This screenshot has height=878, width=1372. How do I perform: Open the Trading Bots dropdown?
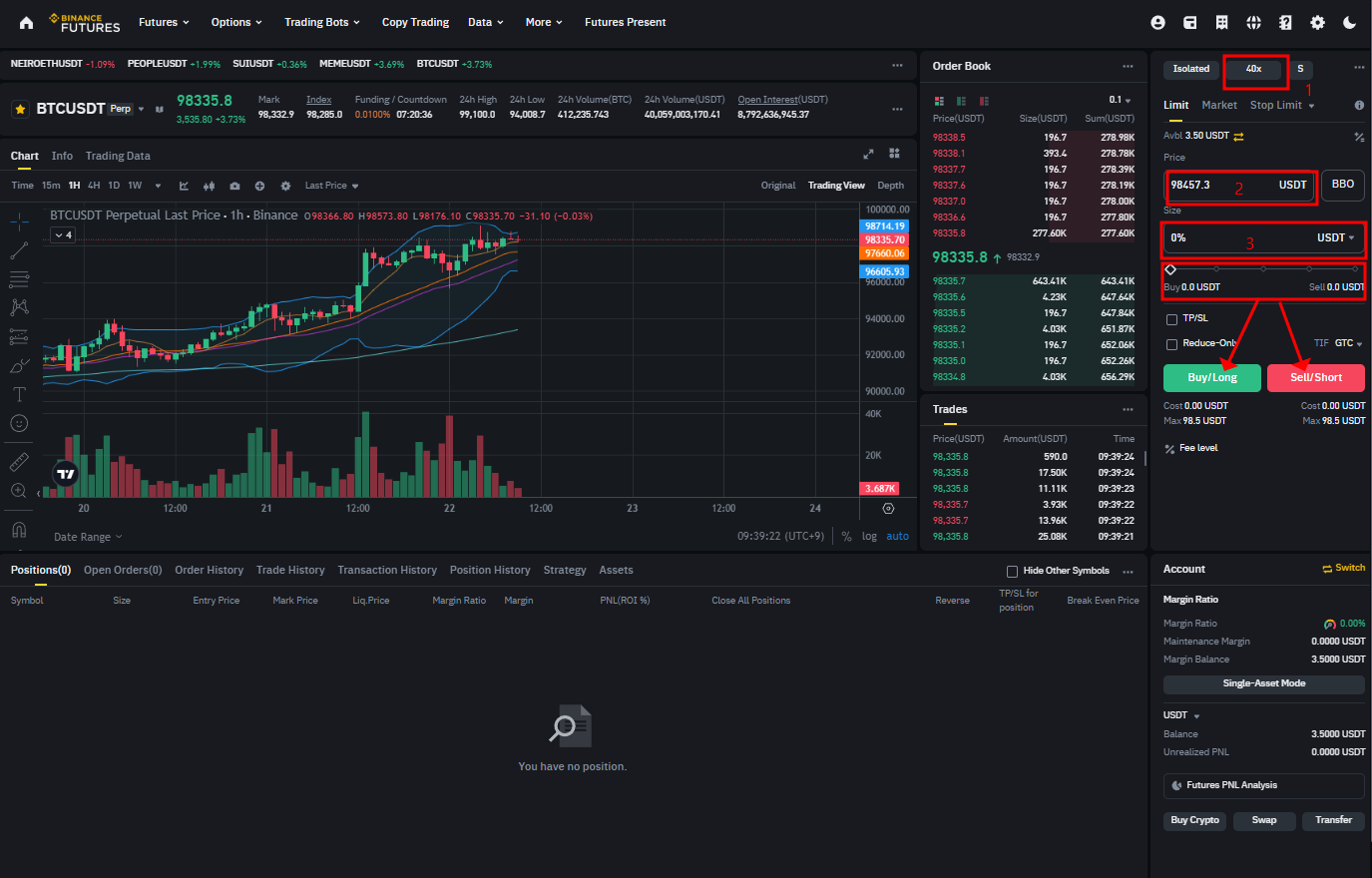click(322, 22)
